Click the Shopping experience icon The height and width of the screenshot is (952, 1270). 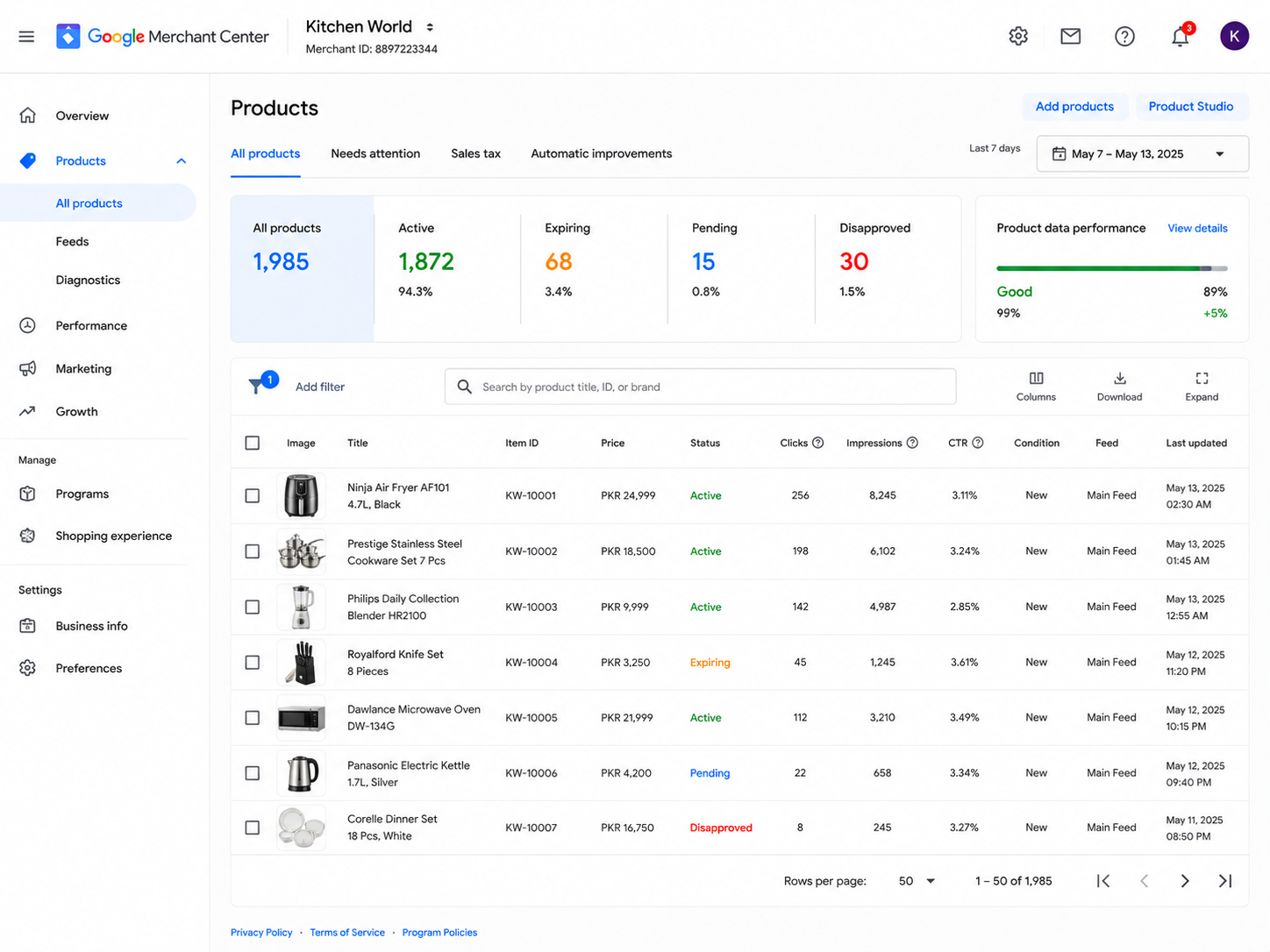click(28, 536)
